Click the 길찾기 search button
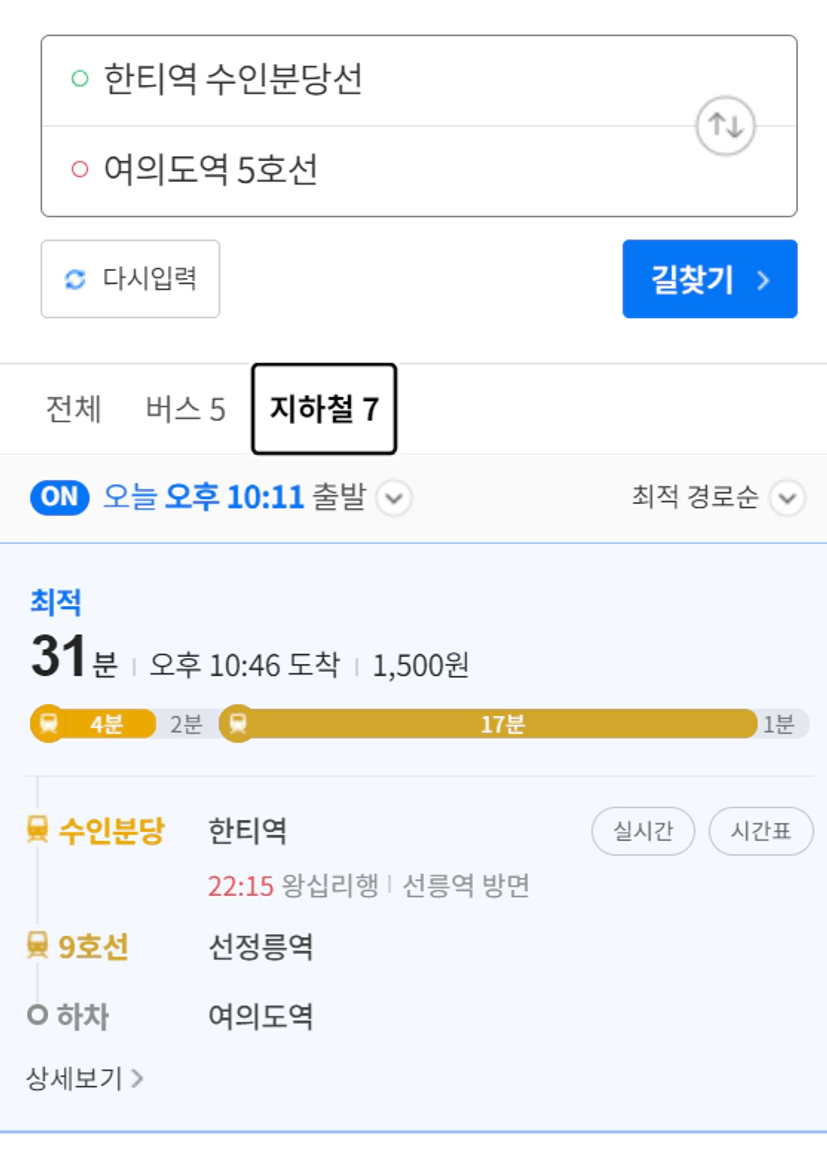This screenshot has height=1154, width=827. click(709, 279)
